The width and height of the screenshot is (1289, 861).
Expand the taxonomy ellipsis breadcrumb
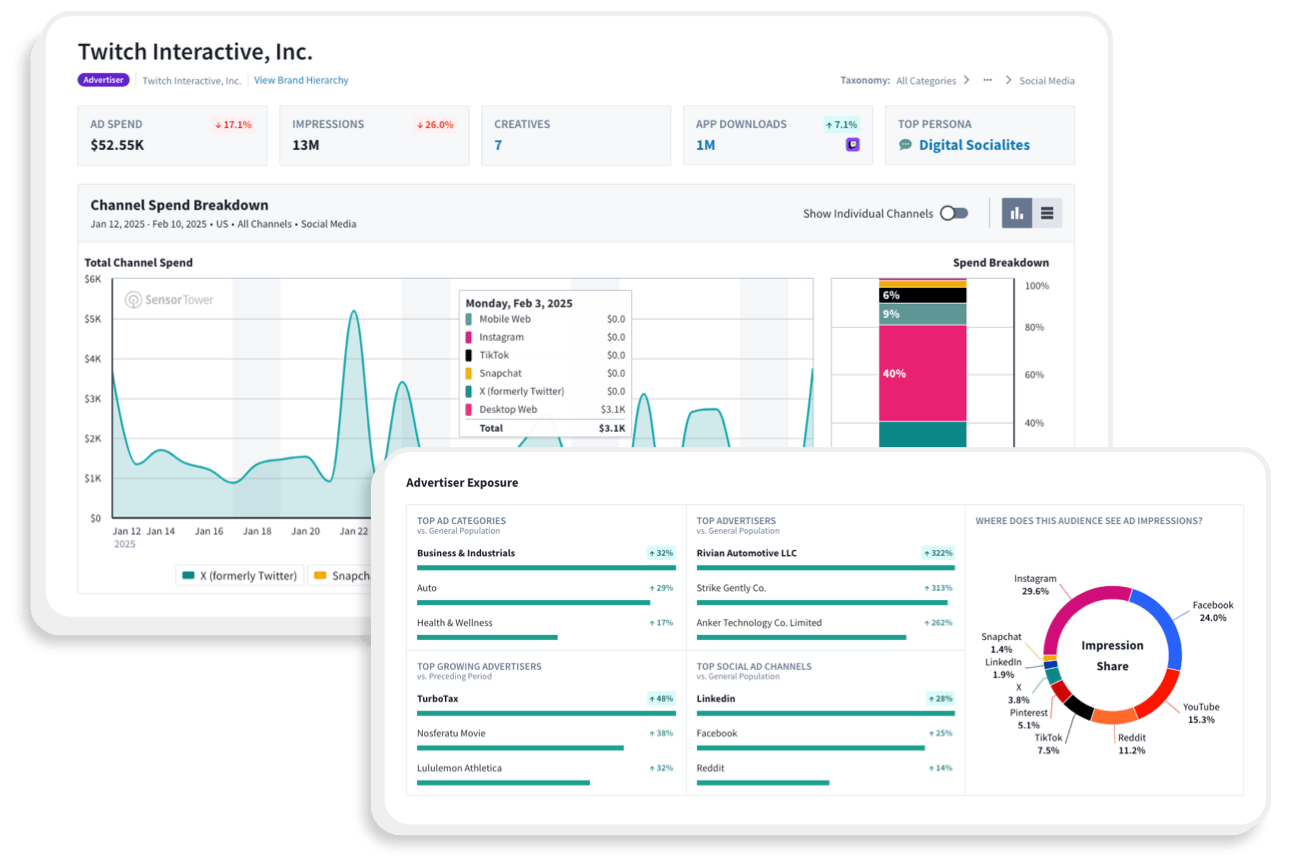point(987,81)
